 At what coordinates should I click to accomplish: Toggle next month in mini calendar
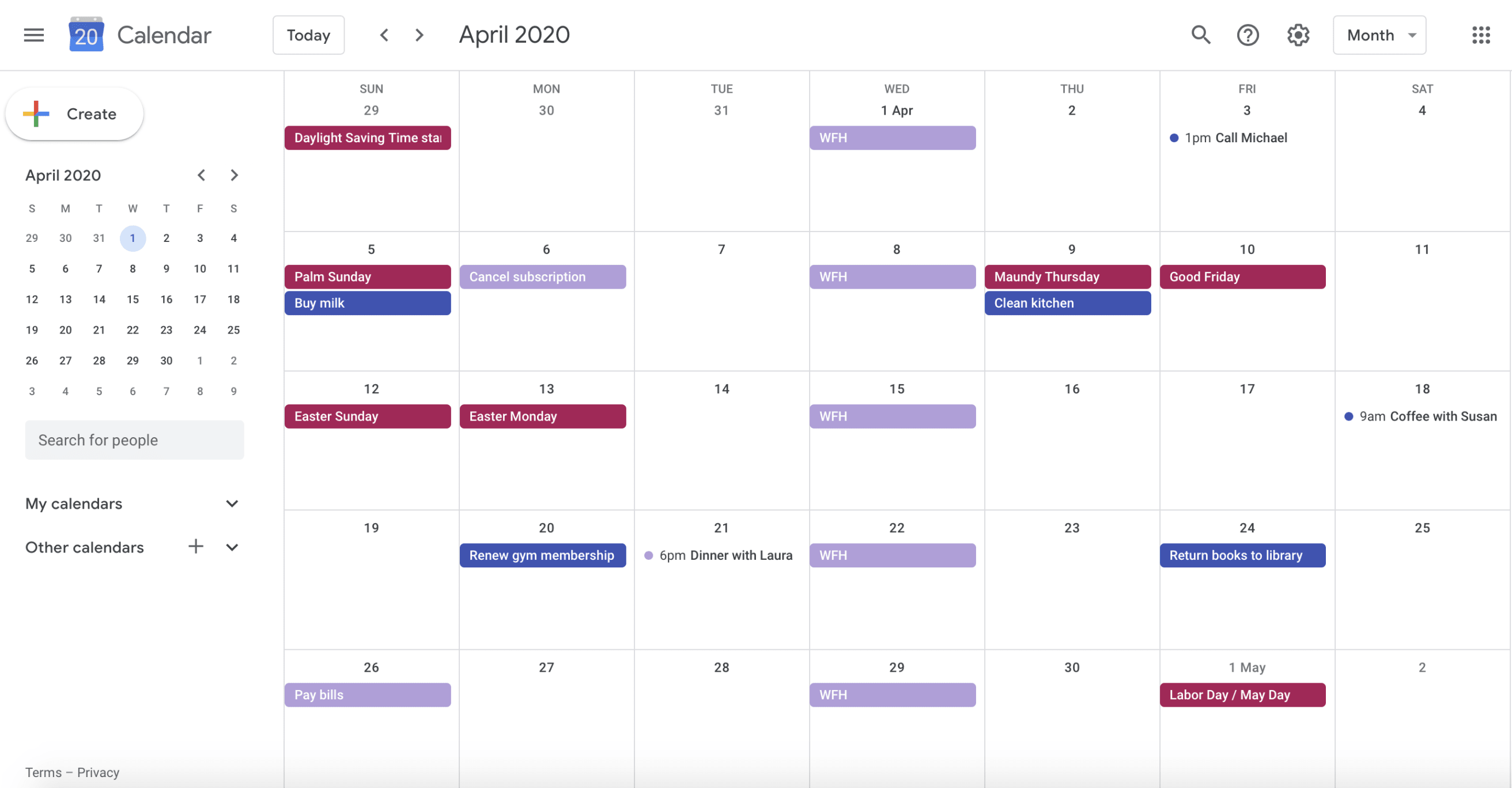[x=233, y=175]
